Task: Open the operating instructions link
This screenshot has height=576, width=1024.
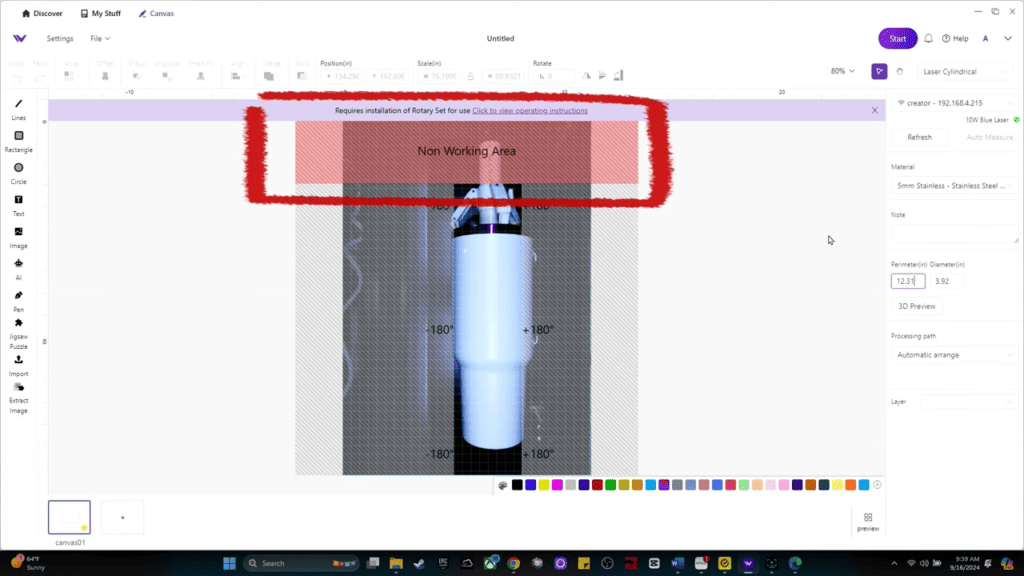Action: [x=530, y=110]
